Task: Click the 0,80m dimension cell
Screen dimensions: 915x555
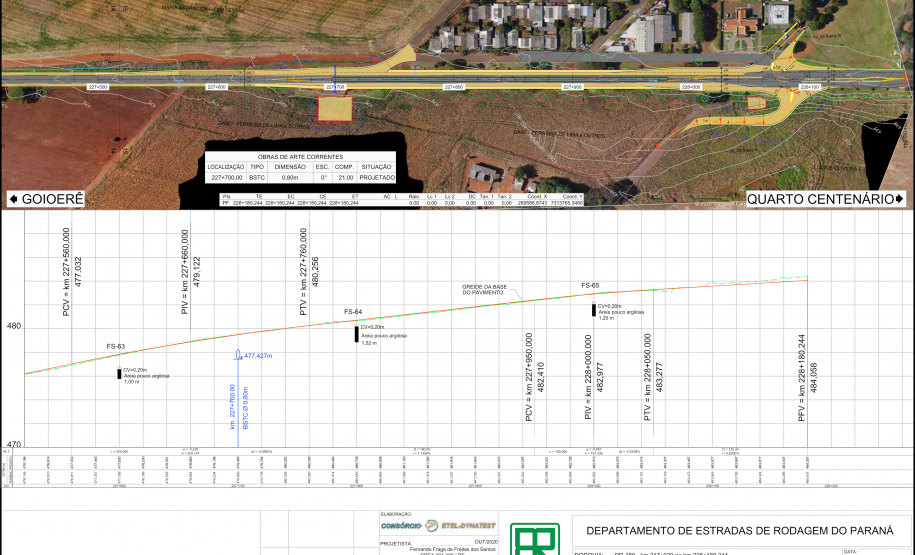Action: (290, 177)
